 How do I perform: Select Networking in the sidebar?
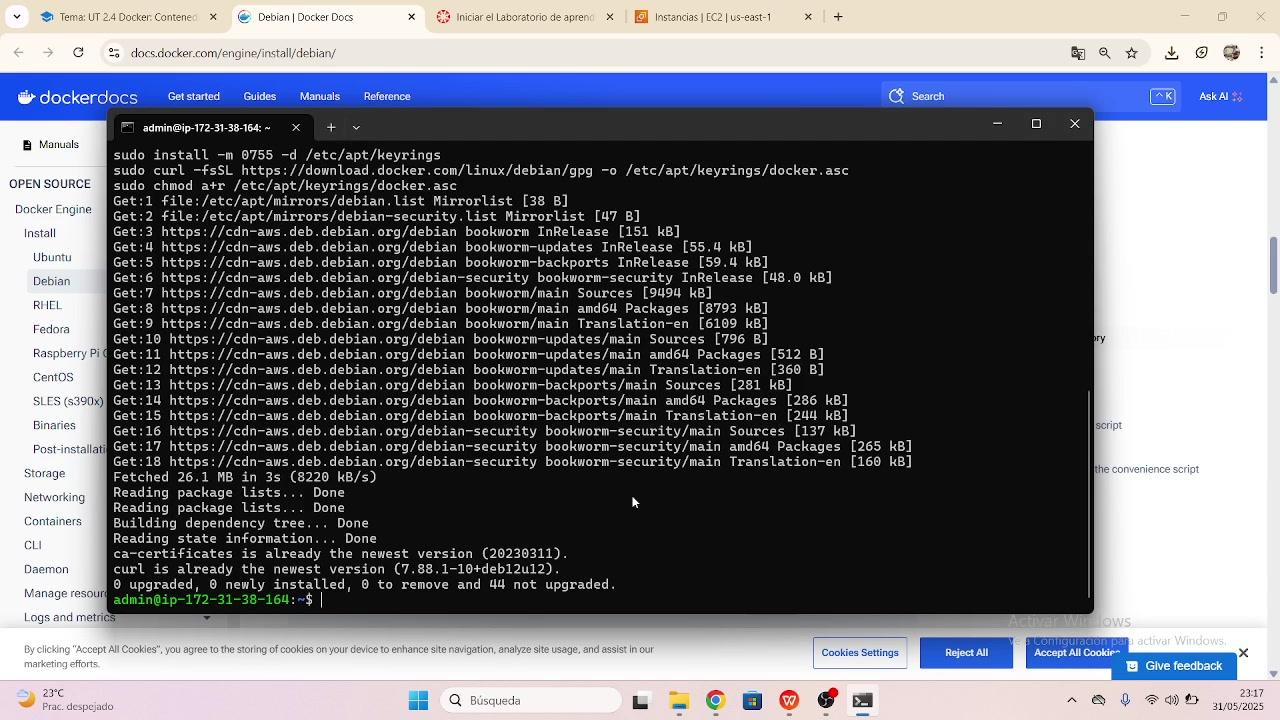point(55,497)
